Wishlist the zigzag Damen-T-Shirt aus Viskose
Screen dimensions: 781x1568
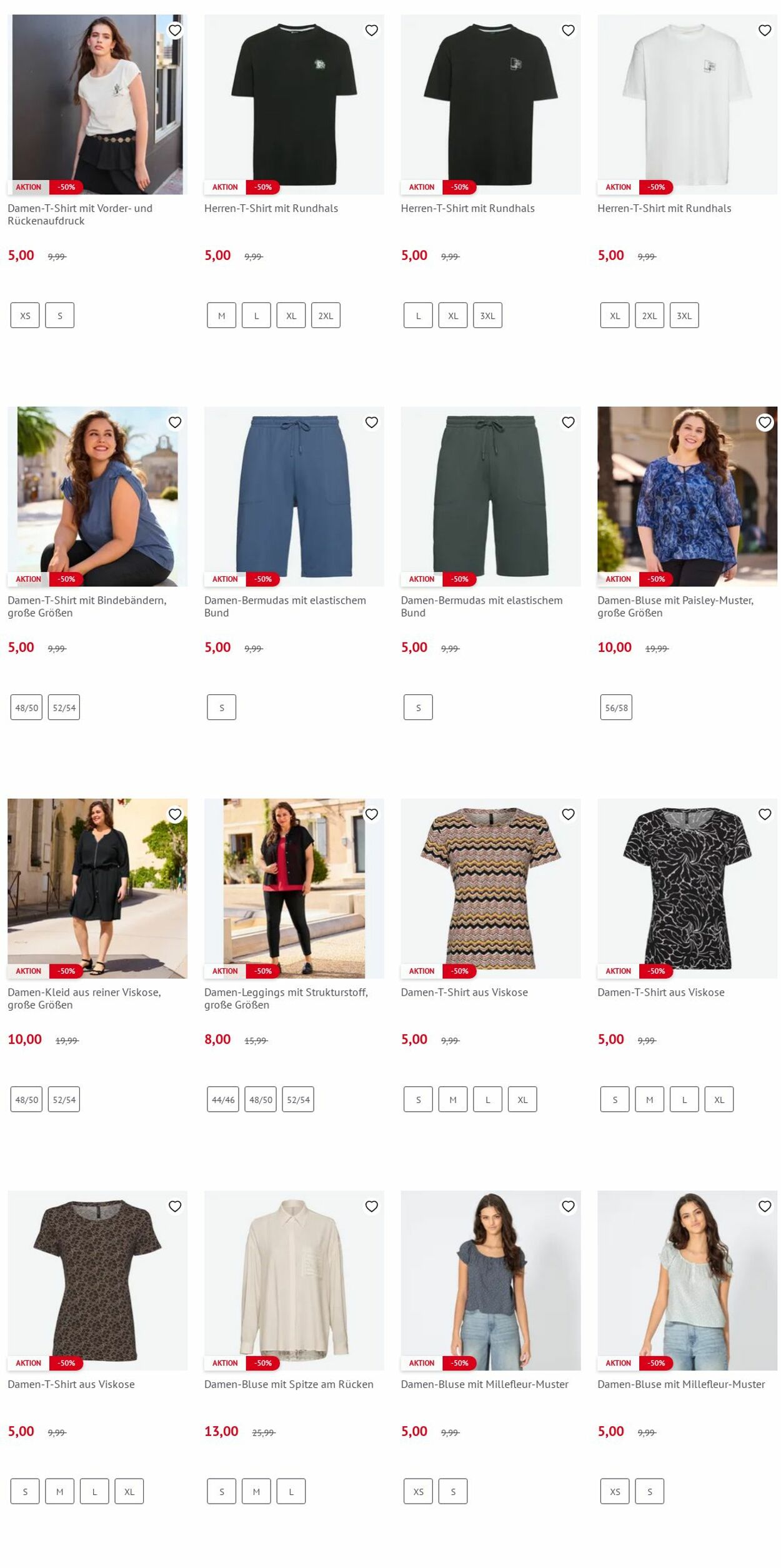point(568,814)
